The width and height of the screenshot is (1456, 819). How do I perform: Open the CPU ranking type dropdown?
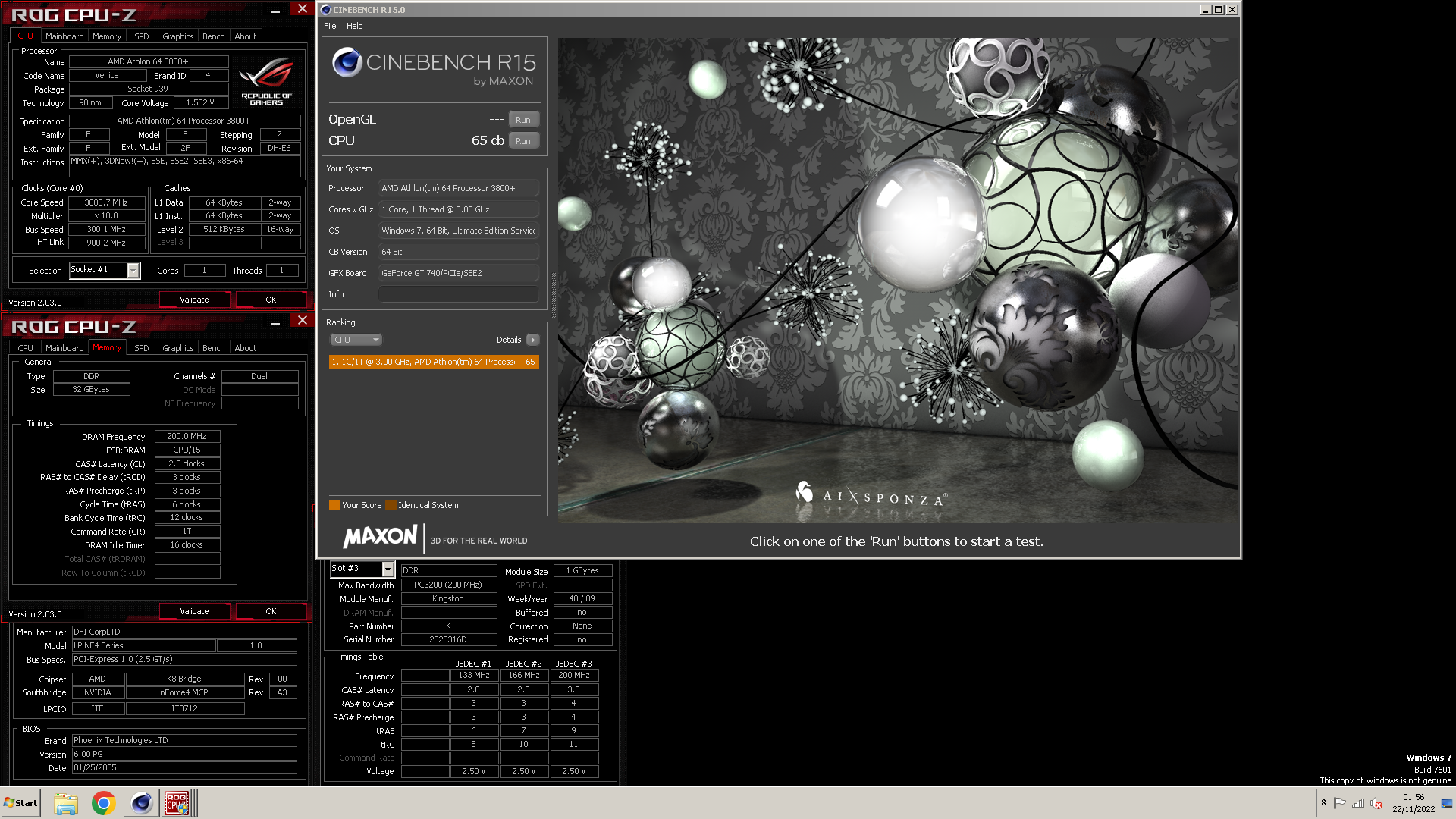[x=356, y=340]
